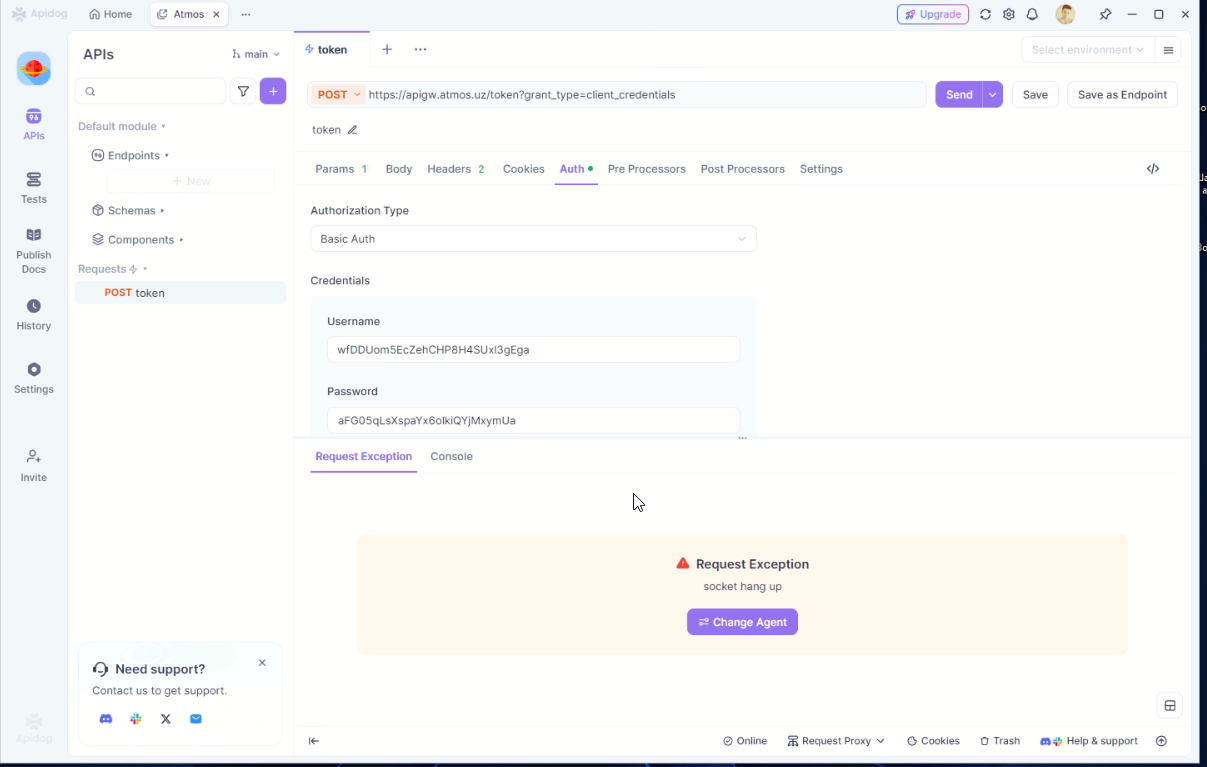Screen dimensions: 1207x767
Task: Open the Select environment dropdown
Action: coord(1088,50)
